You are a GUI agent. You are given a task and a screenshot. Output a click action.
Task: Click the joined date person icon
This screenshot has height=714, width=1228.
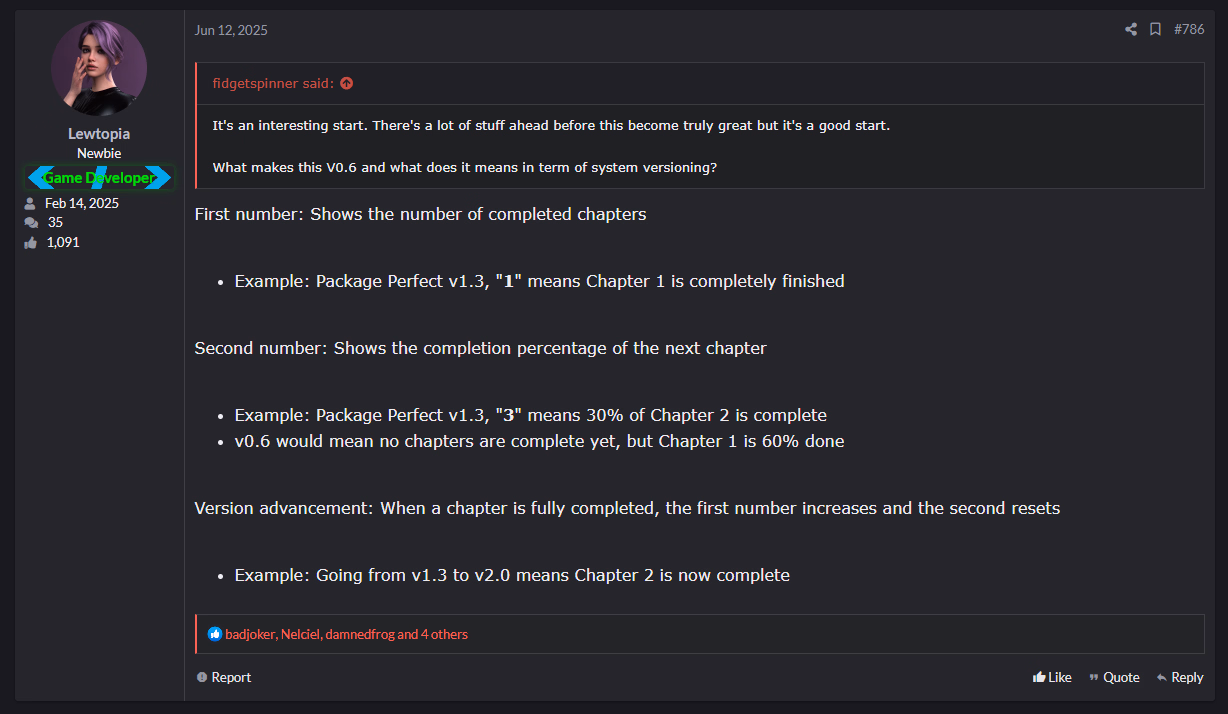click(x=31, y=203)
